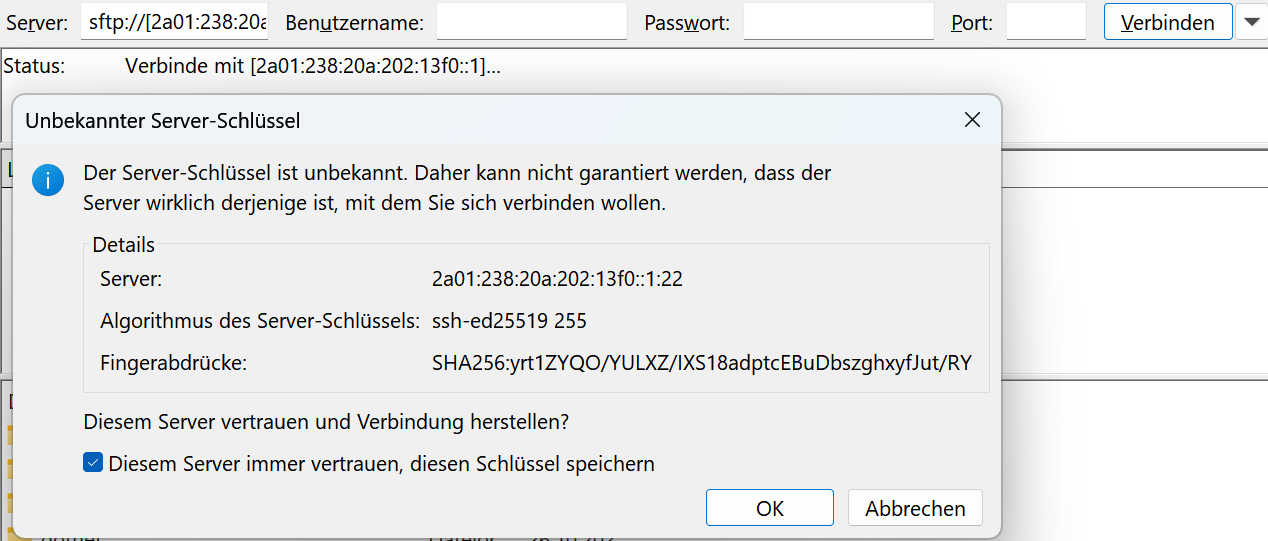Click the Benutzername label
This screenshot has height=541, width=1268.
pos(354,22)
